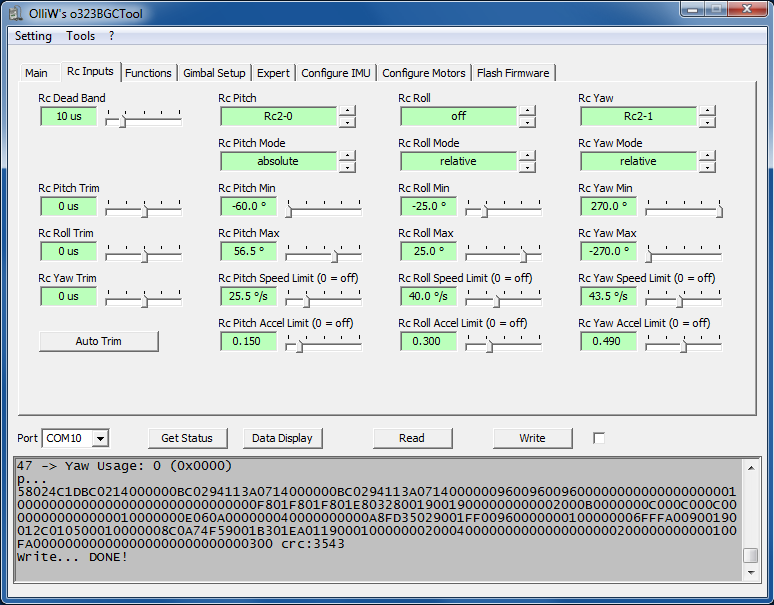Viewport: 774px width, 605px height.
Task: Switch to the Gimbal Setup tab
Action: click(x=214, y=73)
